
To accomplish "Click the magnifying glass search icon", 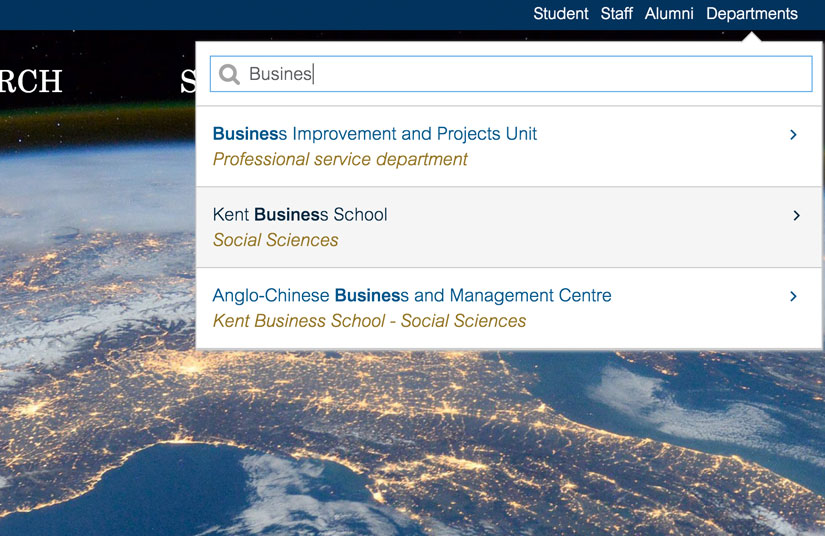I will [229, 74].
